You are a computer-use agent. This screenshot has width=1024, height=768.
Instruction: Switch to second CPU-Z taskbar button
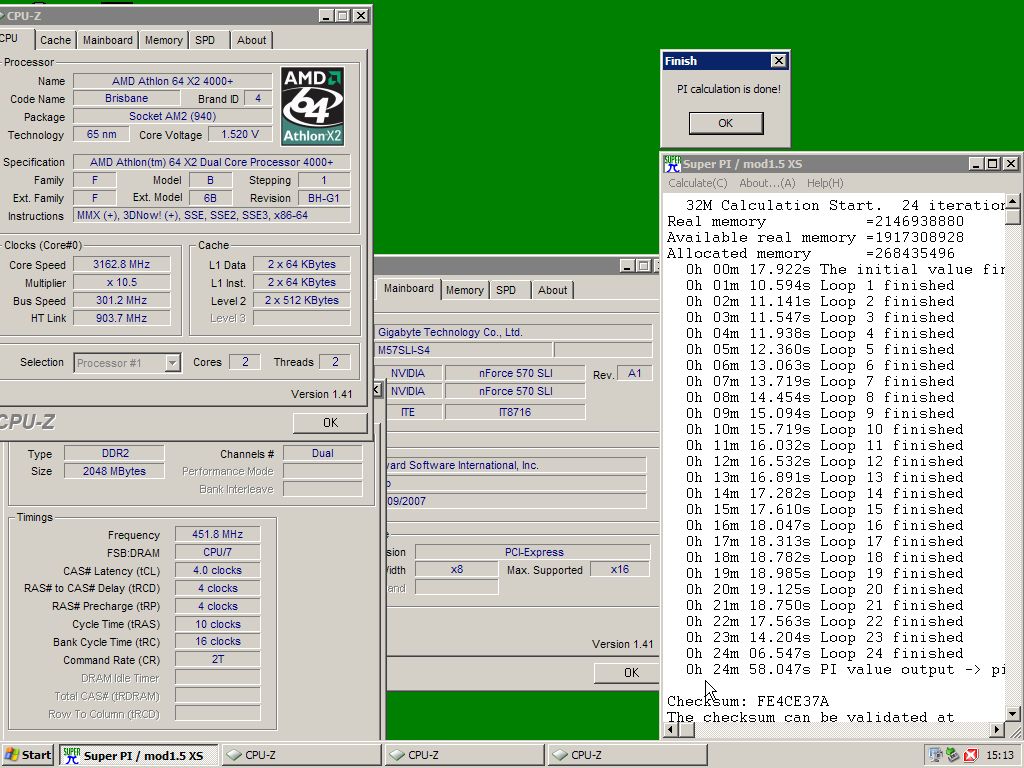464,755
